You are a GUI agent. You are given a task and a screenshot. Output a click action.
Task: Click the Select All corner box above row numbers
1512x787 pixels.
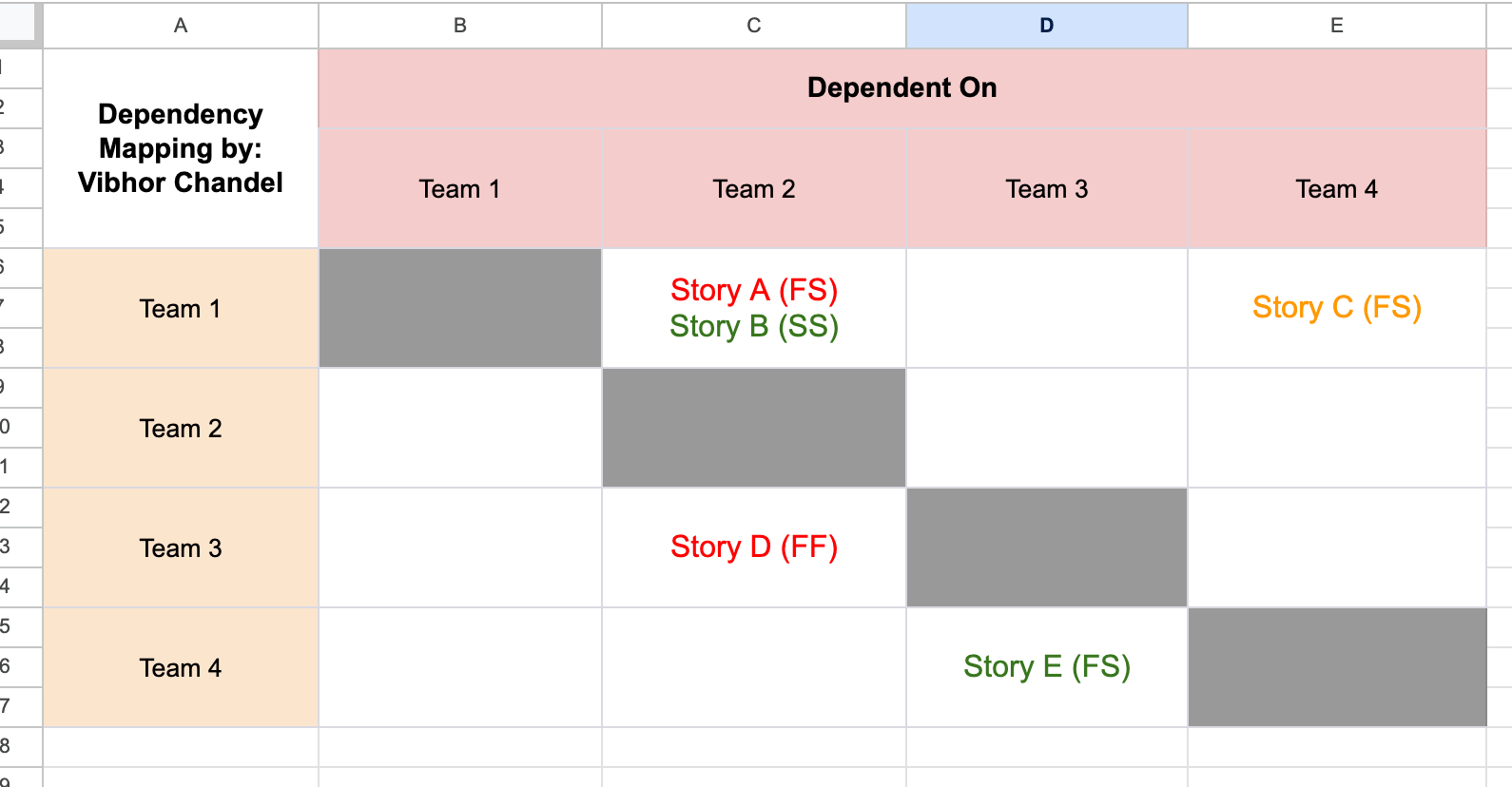(x=19, y=26)
